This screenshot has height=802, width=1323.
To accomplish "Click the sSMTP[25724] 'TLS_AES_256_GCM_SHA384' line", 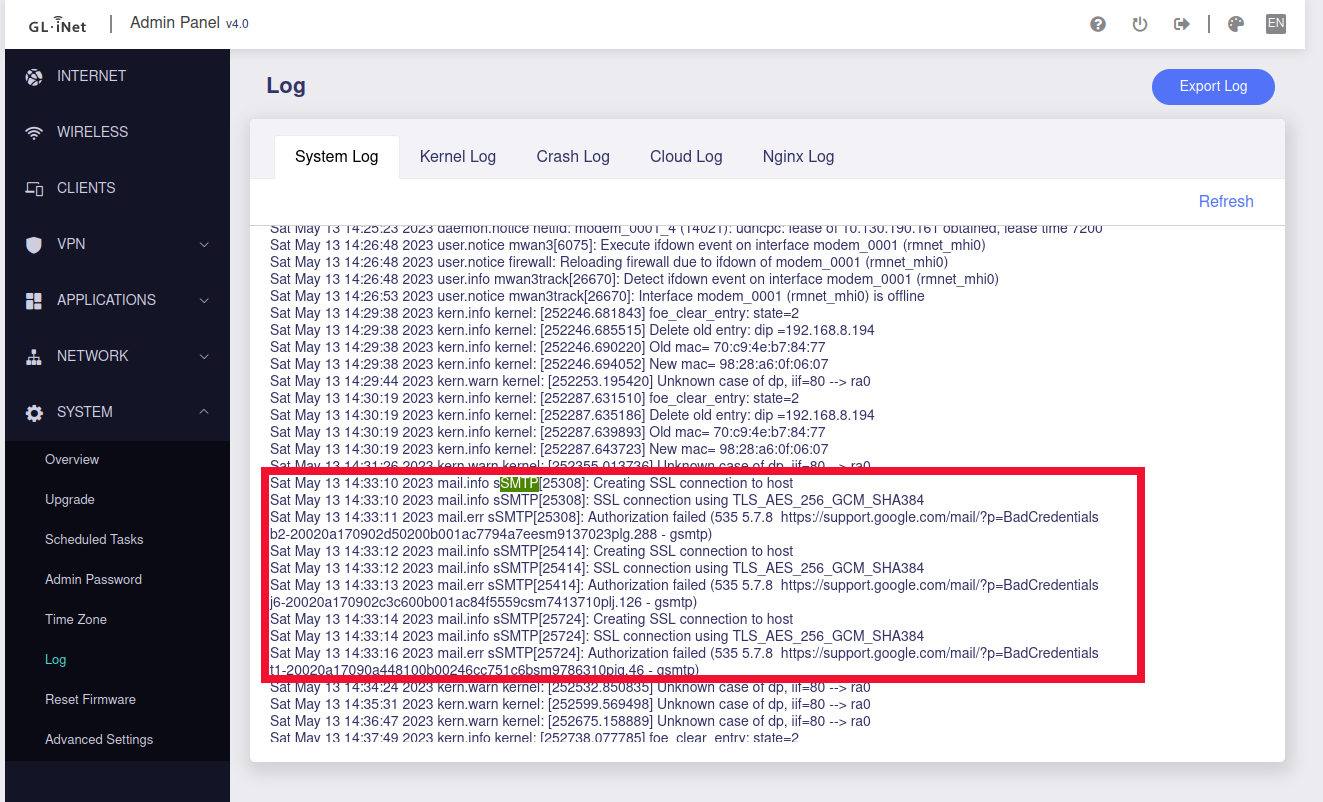I will tap(597, 637).
